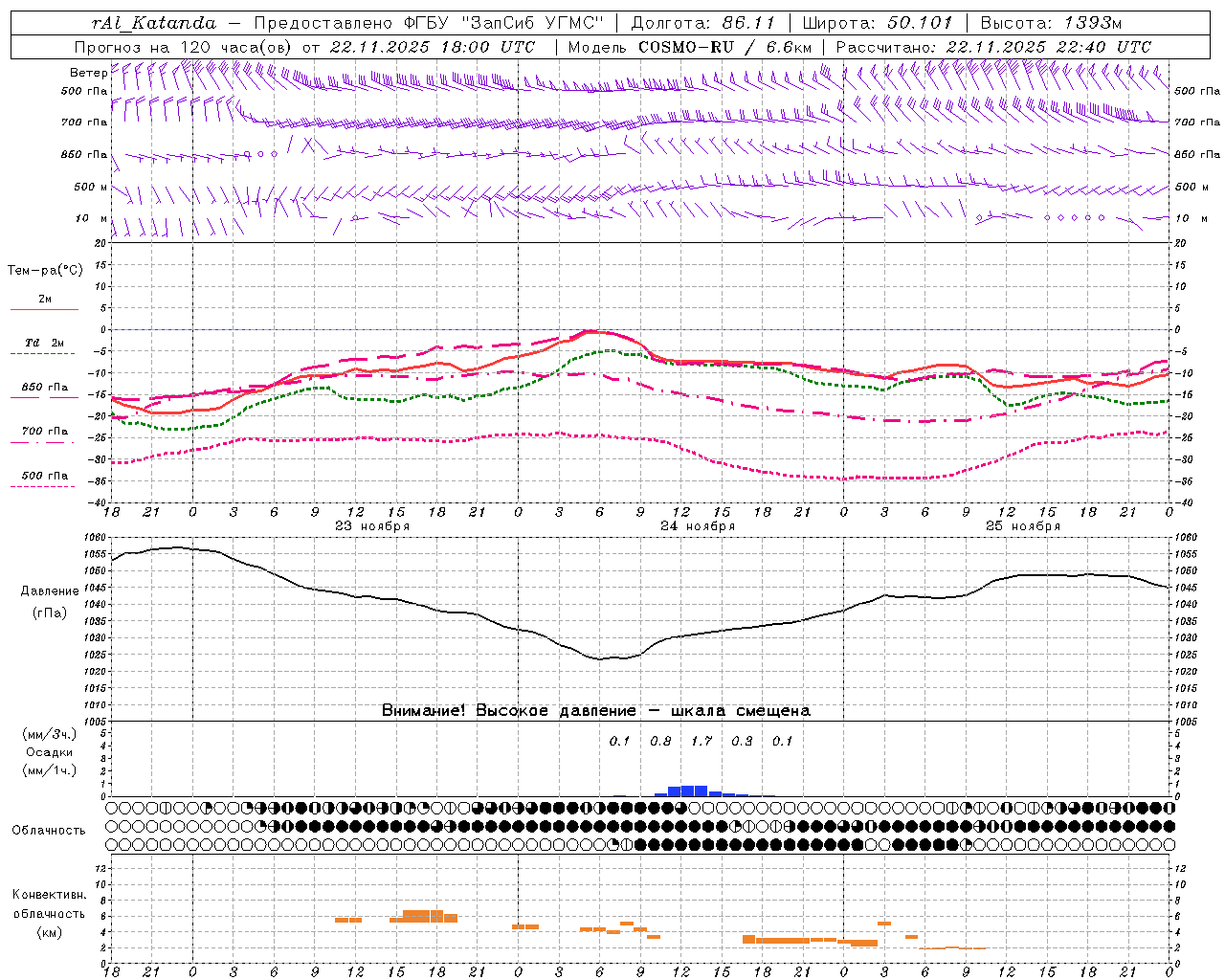Image resolution: width=1225 pixels, height=980 pixels.
Task: Click the model name 'COSMO-RU / 6.6км'
Action: [x=724, y=47]
